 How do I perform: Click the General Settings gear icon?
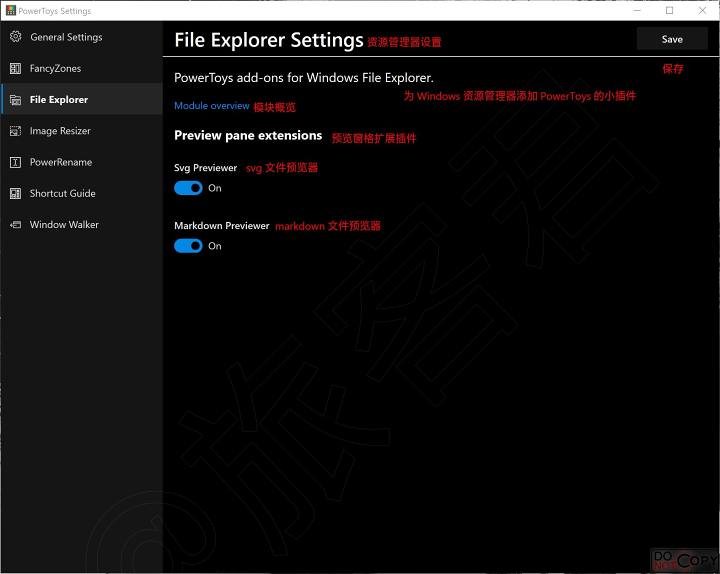point(16,37)
